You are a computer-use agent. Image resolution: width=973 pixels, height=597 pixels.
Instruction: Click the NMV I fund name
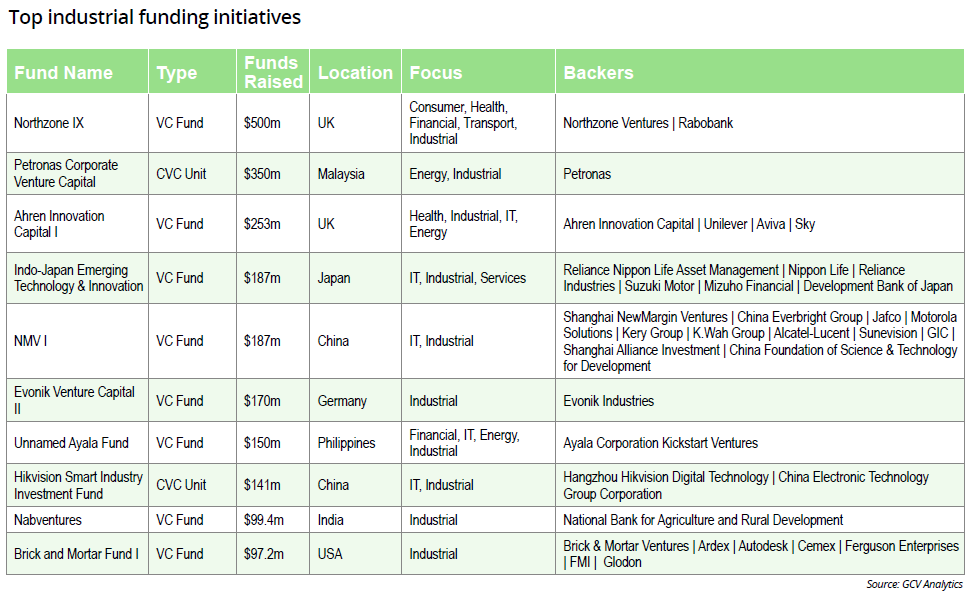tap(31, 341)
